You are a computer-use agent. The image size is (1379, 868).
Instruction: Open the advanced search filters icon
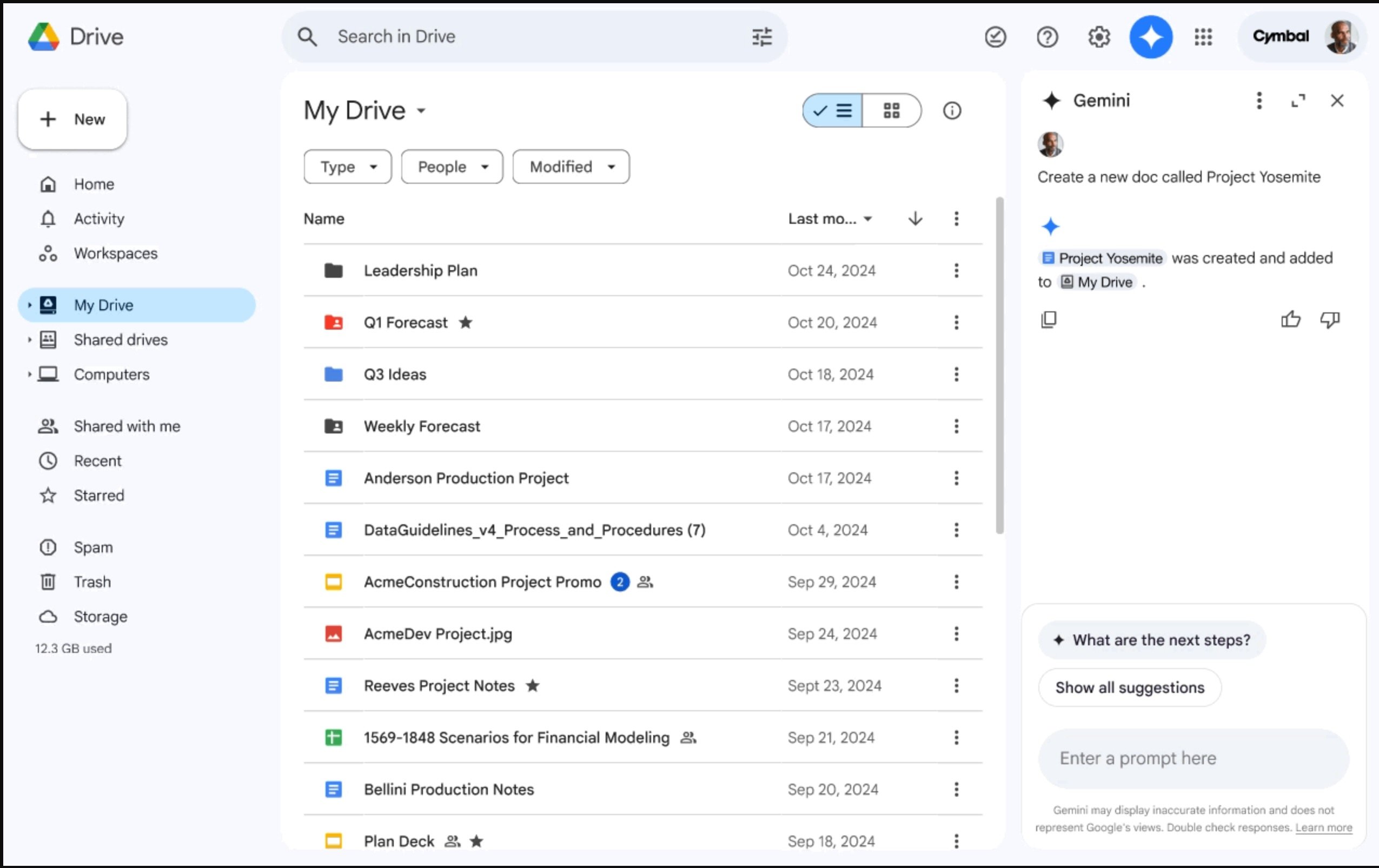click(x=761, y=37)
